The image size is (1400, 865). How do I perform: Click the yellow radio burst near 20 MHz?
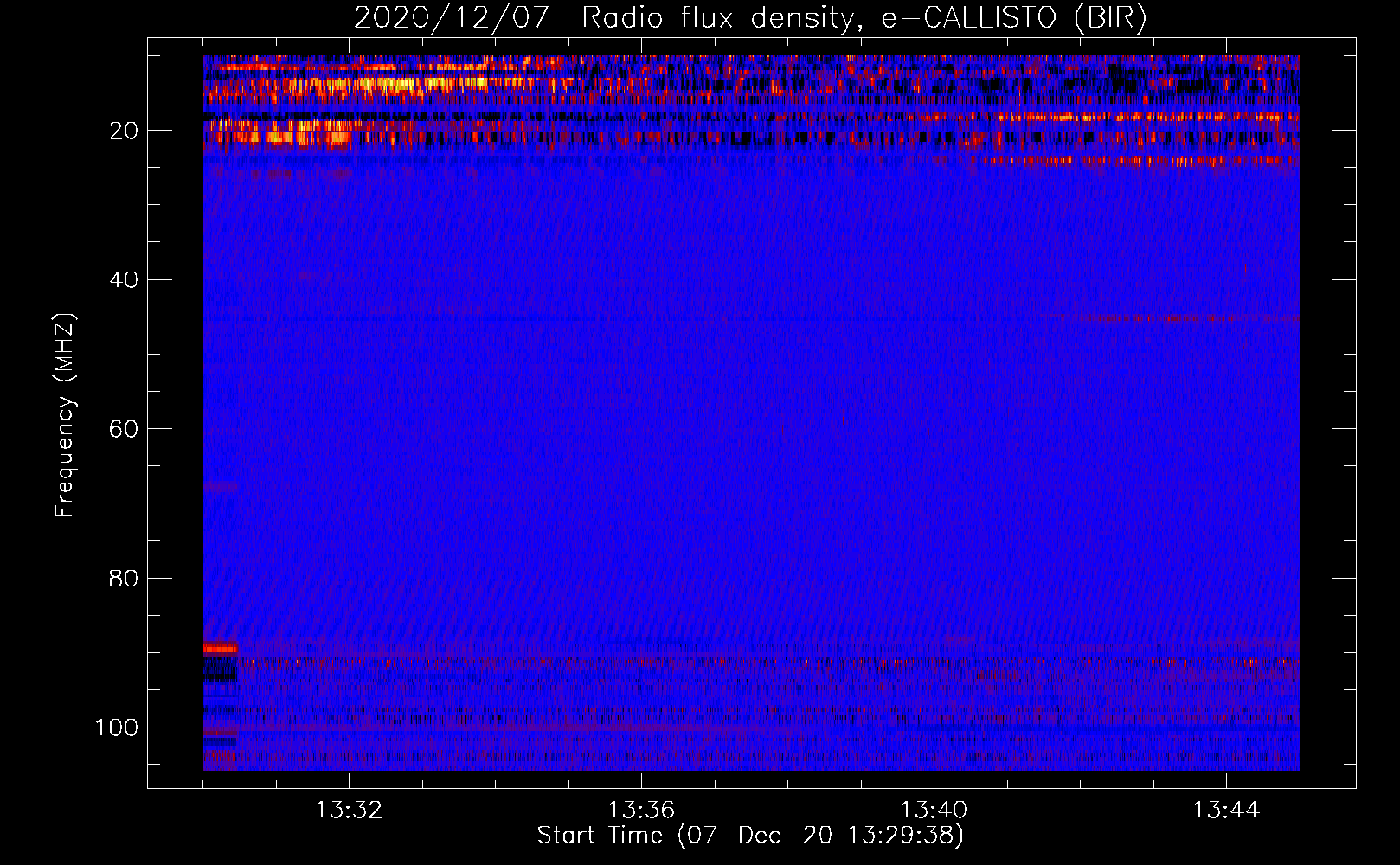tap(281, 133)
